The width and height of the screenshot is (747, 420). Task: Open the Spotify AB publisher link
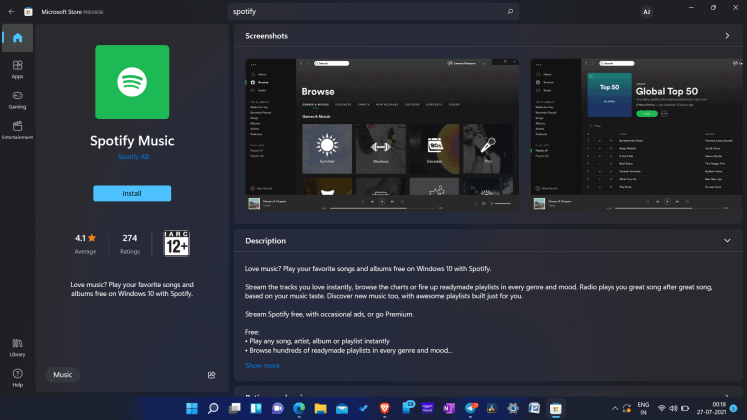[x=132, y=157]
